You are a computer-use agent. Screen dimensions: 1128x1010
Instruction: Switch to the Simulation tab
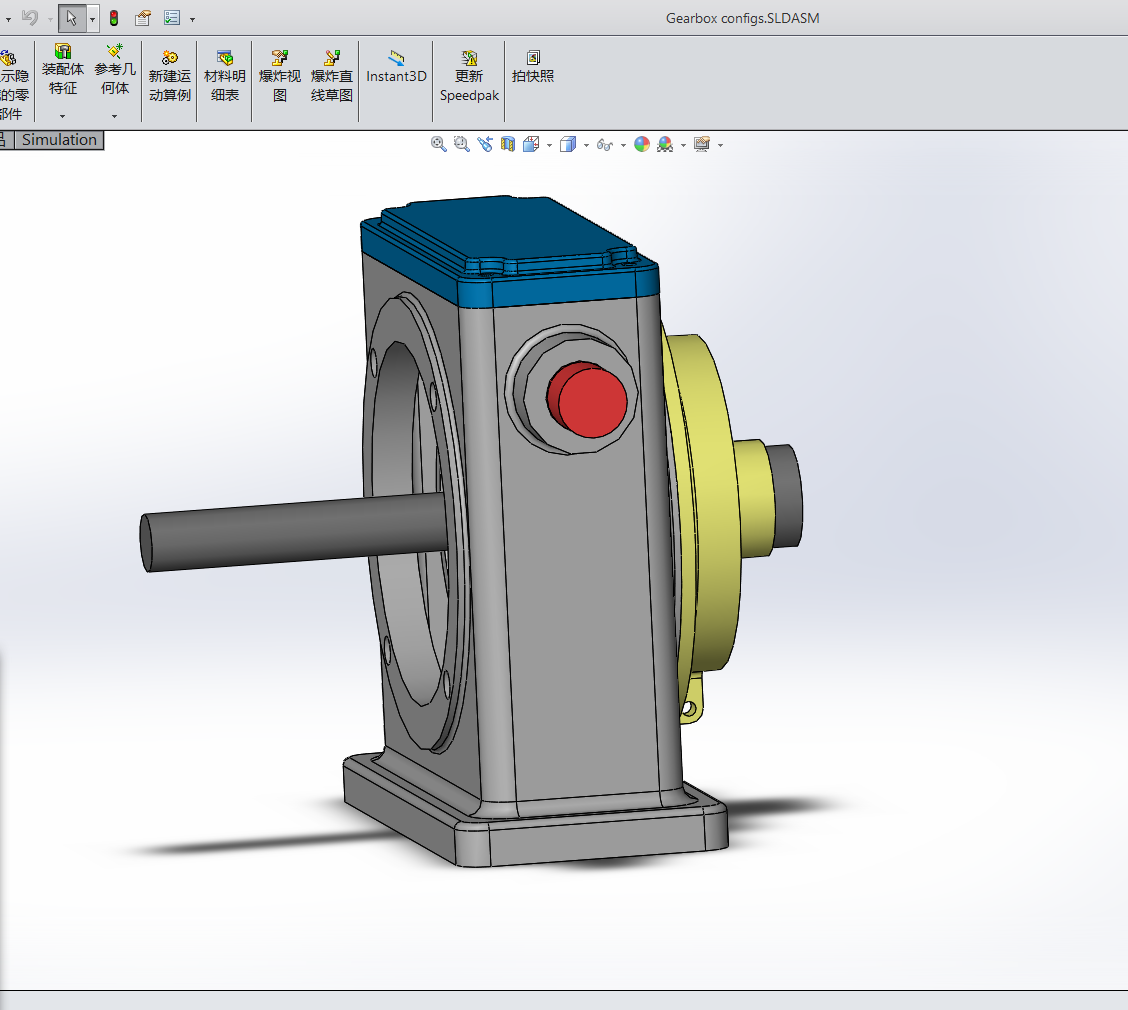tap(59, 140)
